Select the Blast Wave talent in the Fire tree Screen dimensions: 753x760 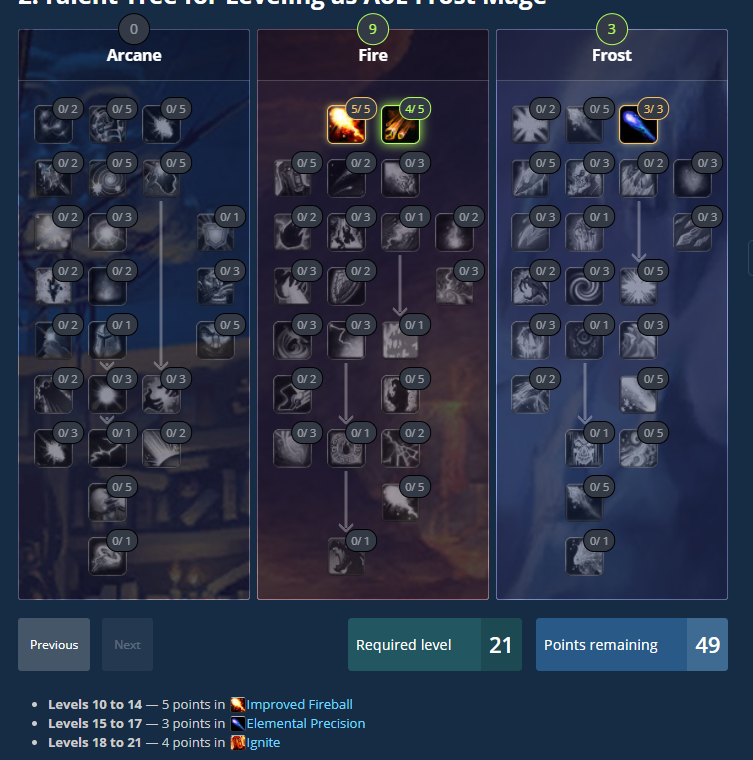[400, 340]
